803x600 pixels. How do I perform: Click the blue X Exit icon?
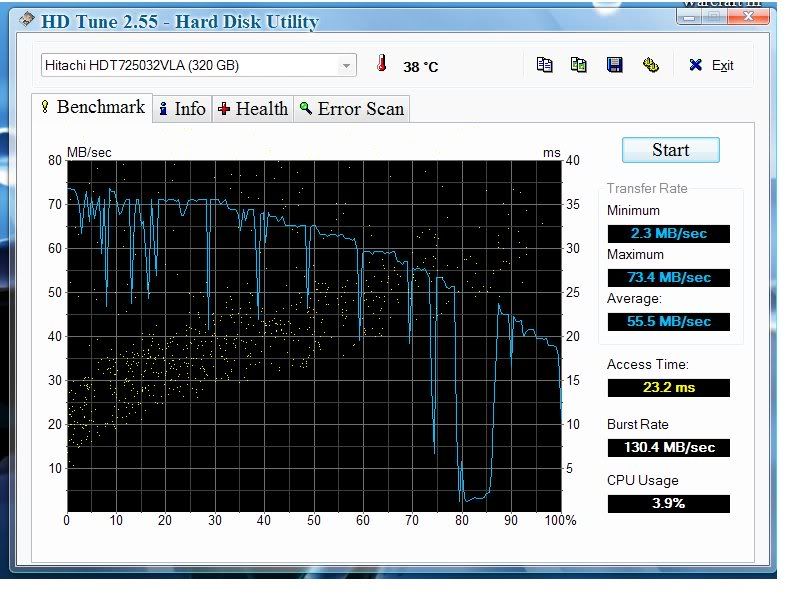click(x=695, y=65)
